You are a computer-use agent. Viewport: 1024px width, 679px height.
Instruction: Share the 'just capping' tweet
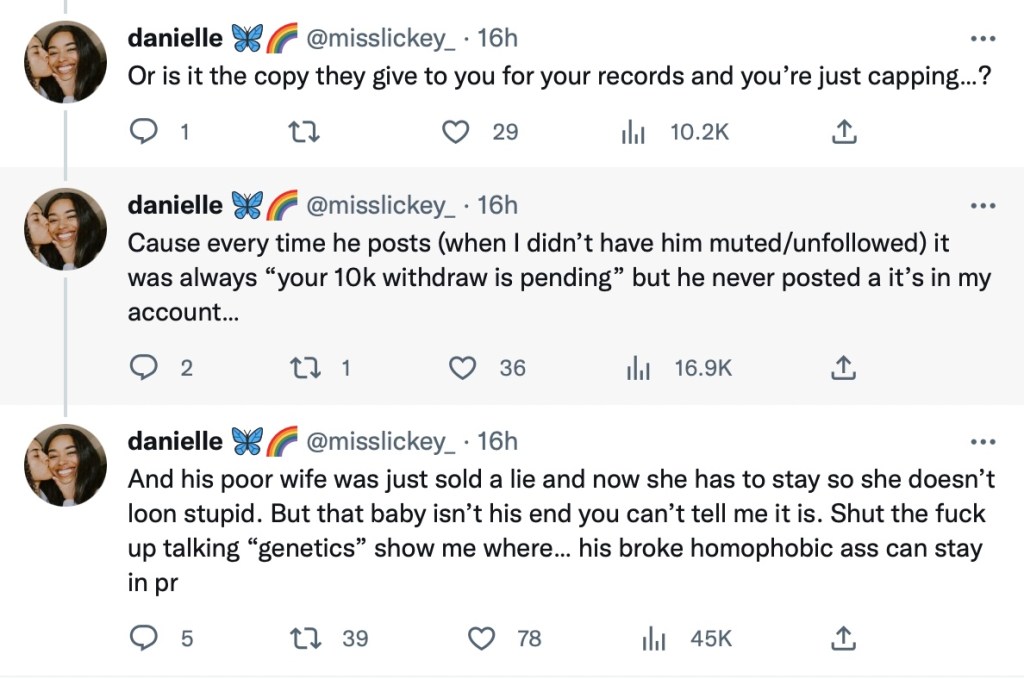(842, 131)
